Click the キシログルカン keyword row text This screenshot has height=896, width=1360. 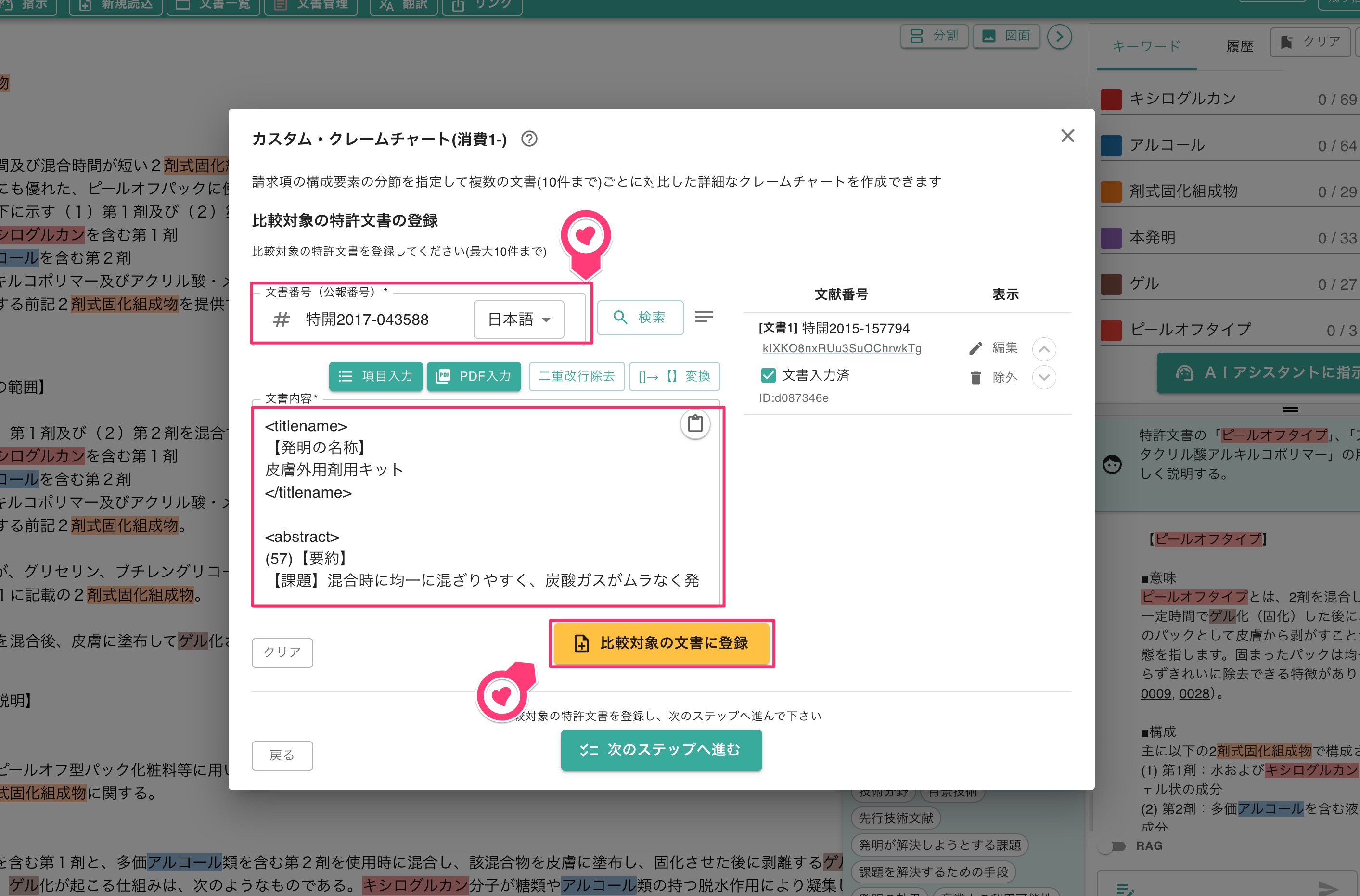[x=1183, y=99]
